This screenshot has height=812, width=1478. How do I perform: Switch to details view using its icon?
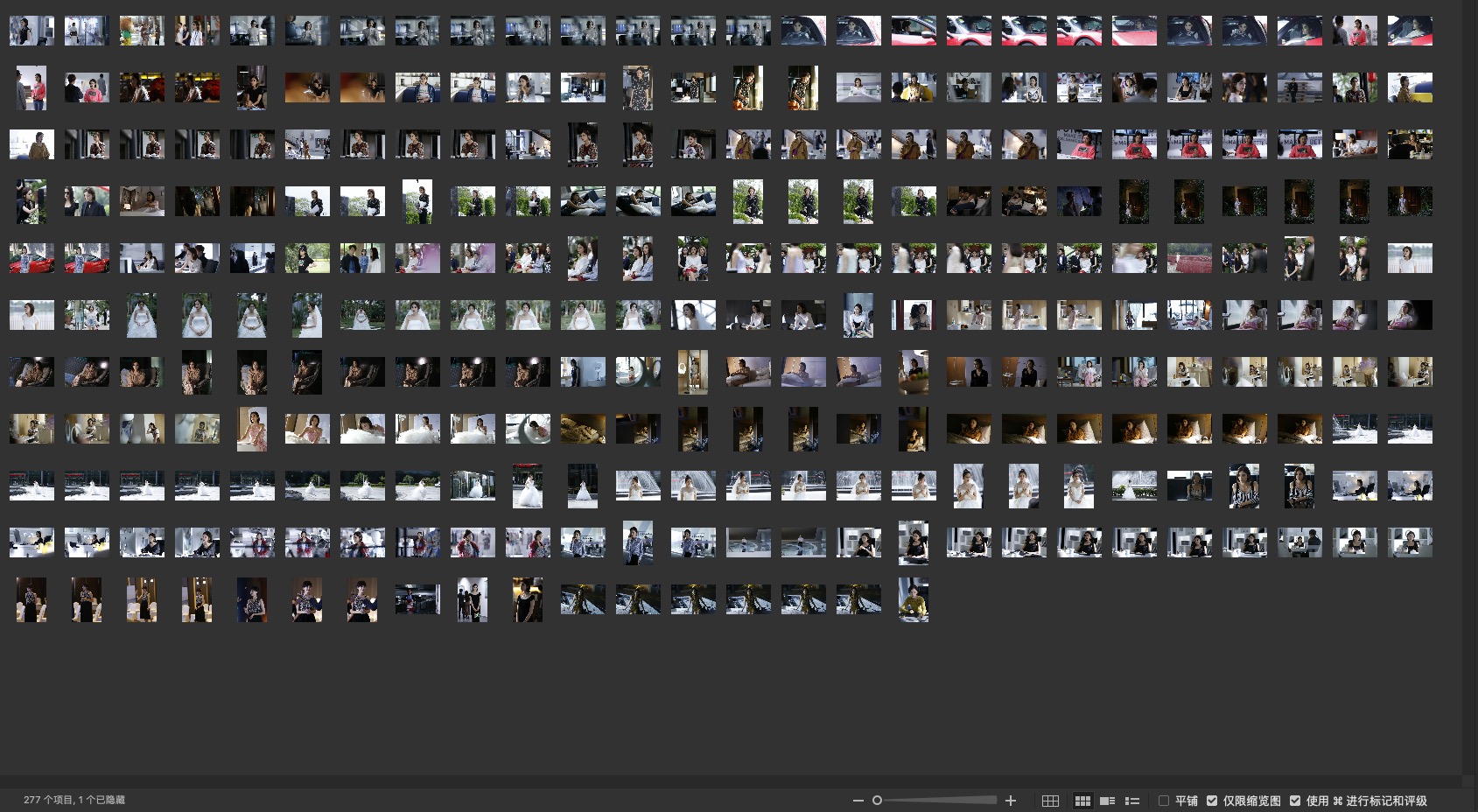point(1107,801)
